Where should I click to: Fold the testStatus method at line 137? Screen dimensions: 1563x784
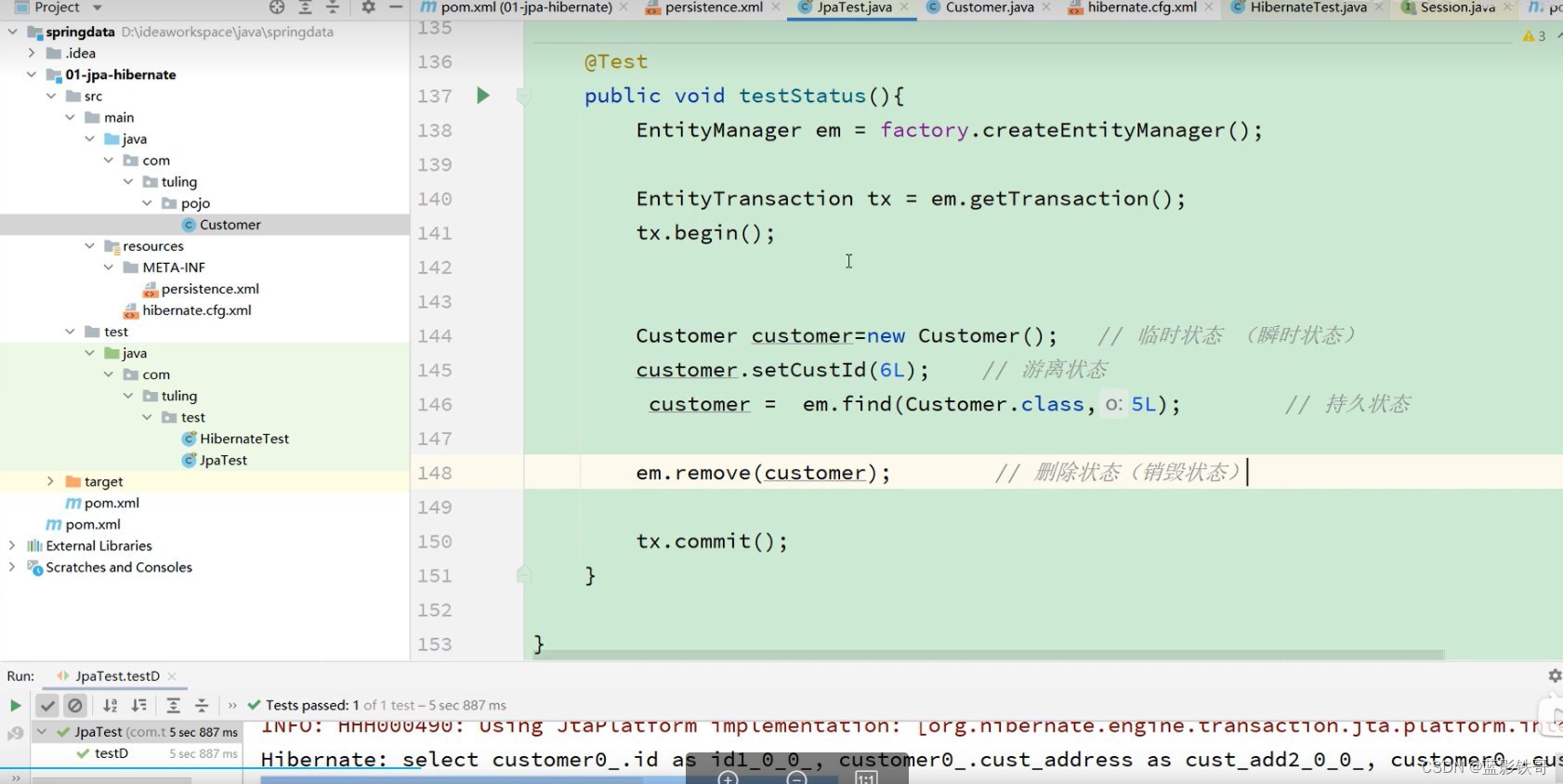point(523,96)
